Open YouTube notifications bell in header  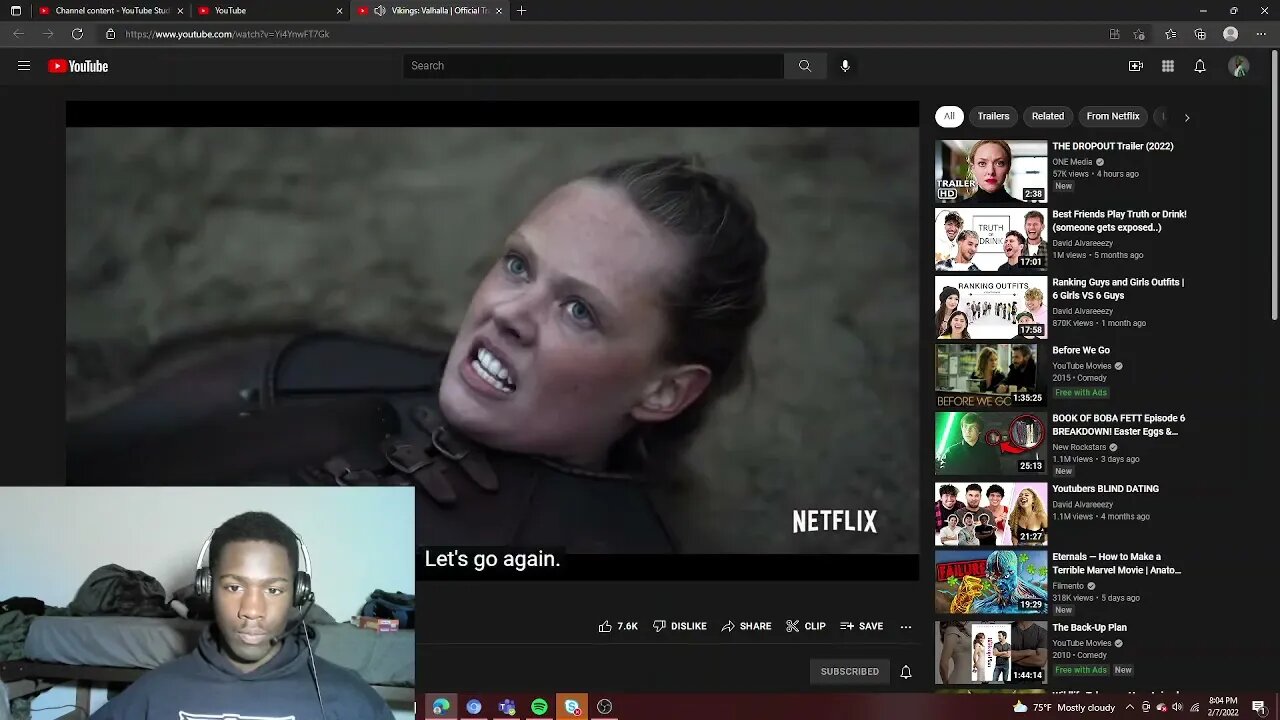tap(1200, 66)
